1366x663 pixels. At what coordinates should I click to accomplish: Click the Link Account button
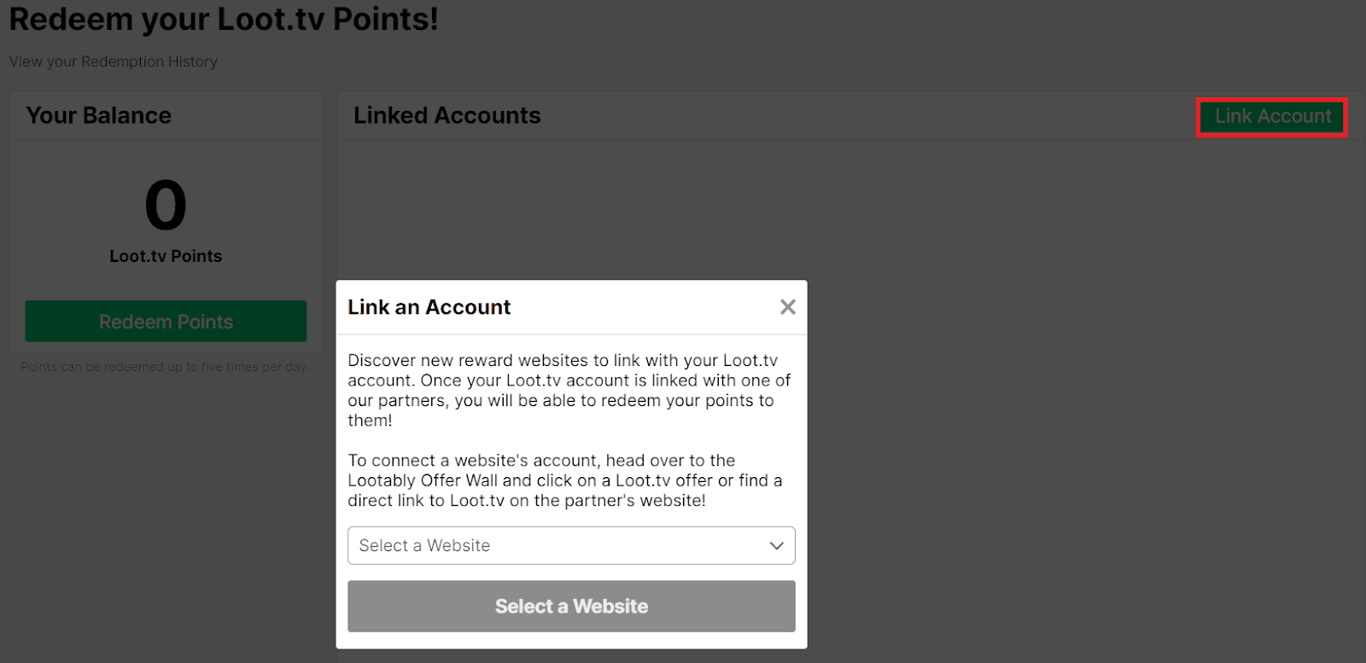coord(1272,117)
